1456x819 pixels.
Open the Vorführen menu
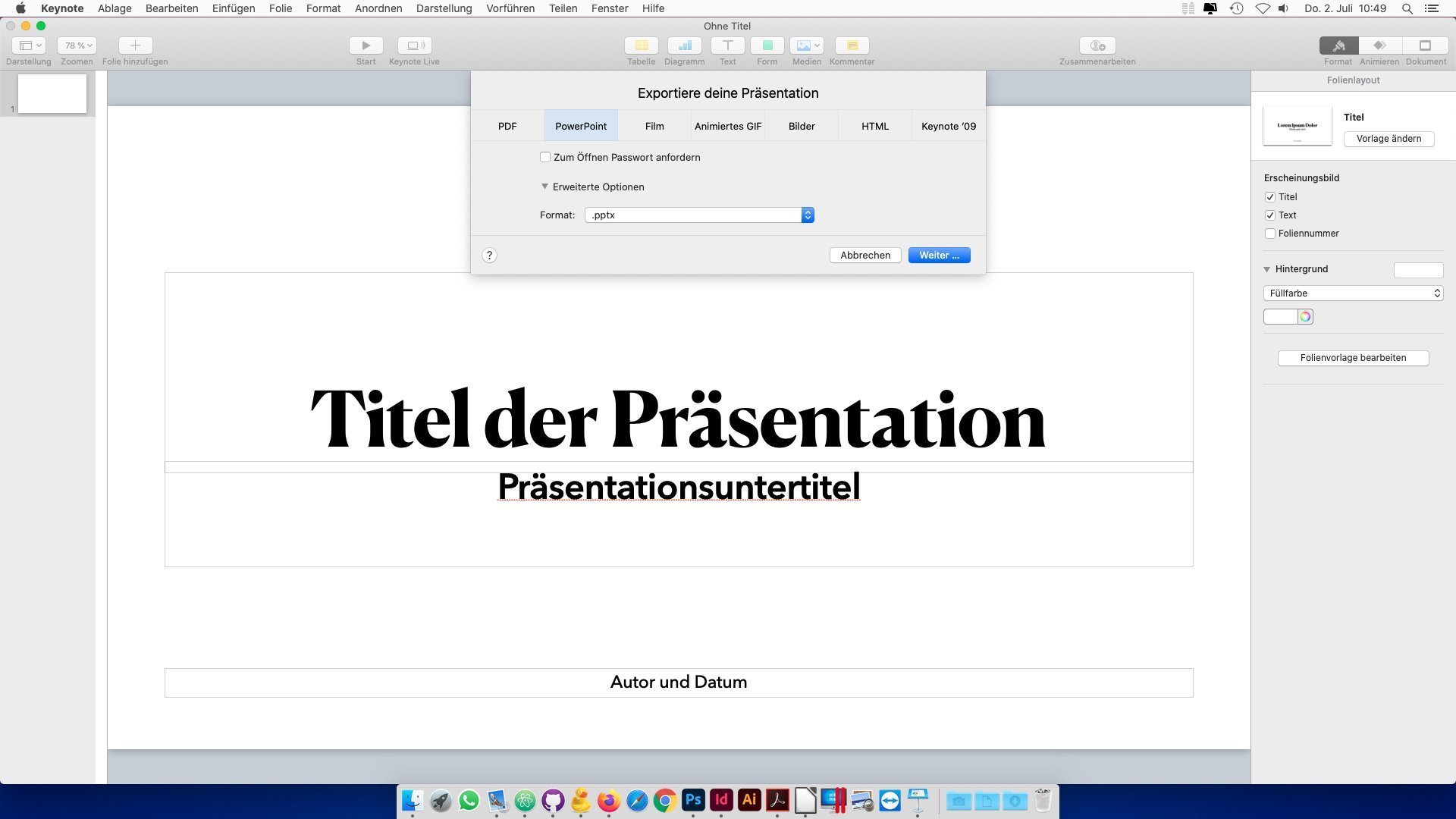coord(510,8)
